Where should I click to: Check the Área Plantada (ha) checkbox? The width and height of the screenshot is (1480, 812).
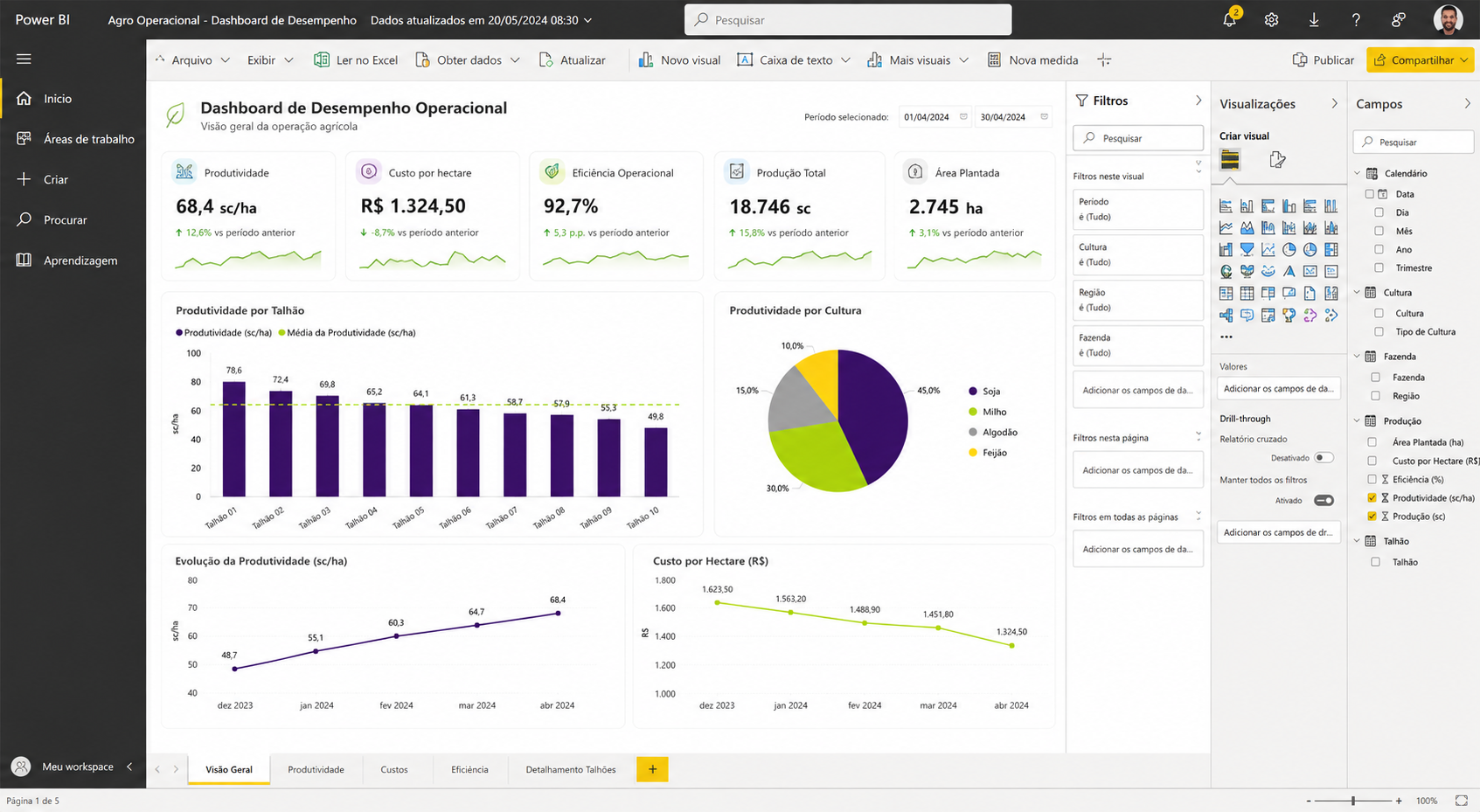(x=1372, y=442)
